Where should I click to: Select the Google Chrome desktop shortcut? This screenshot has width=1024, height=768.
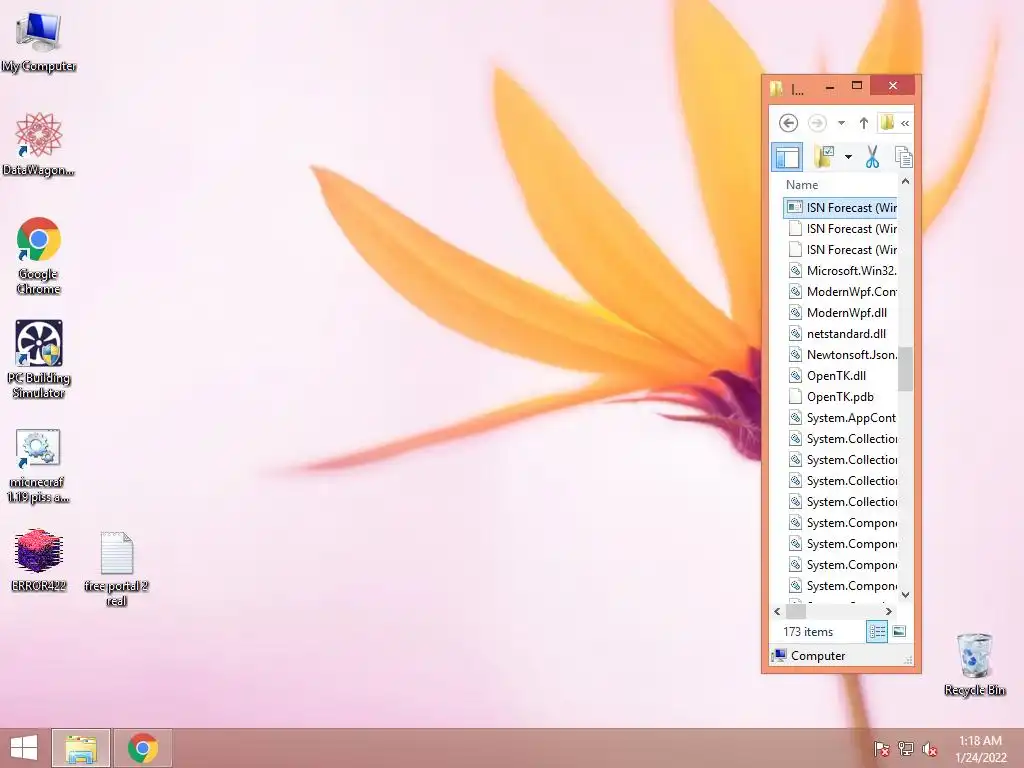(x=39, y=256)
